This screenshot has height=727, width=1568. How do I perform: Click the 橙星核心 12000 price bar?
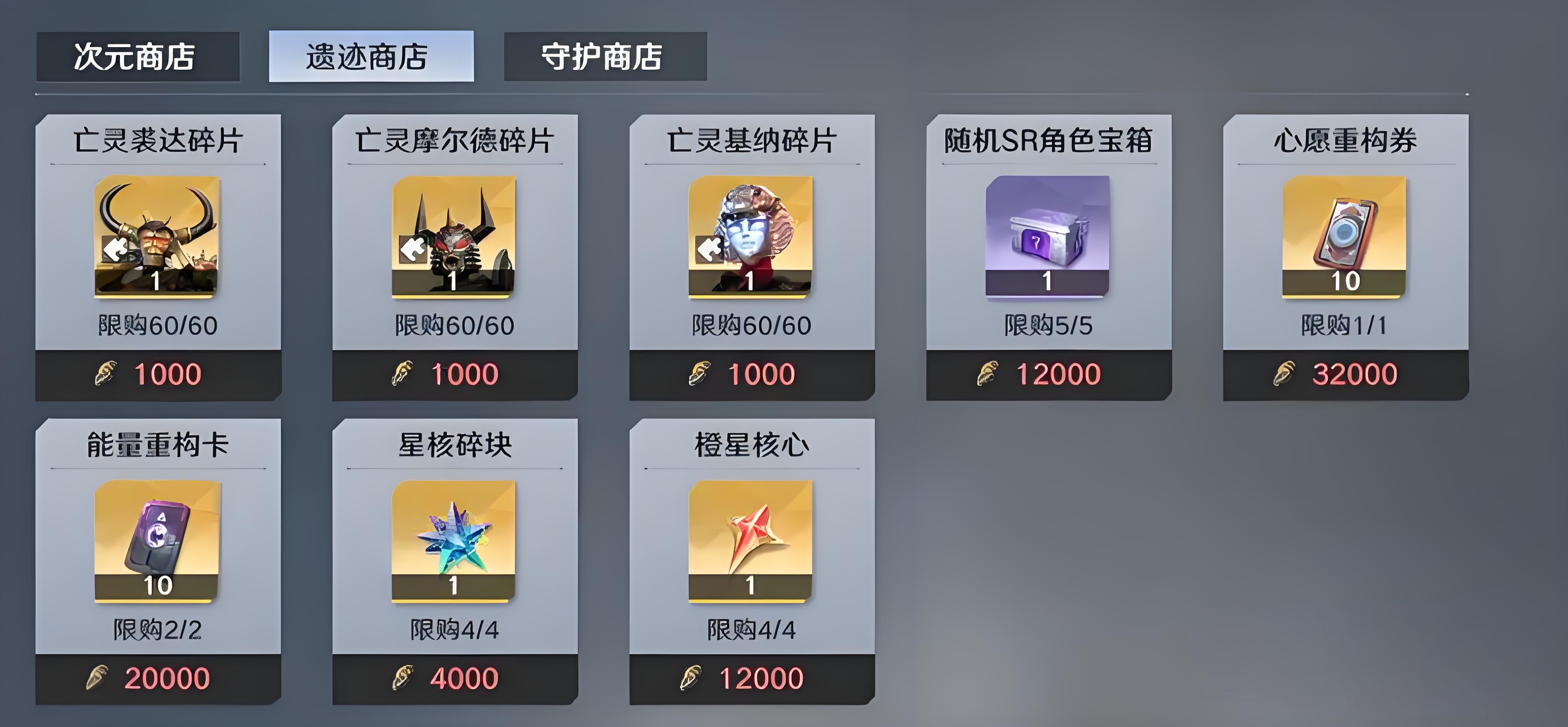coord(752,679)
